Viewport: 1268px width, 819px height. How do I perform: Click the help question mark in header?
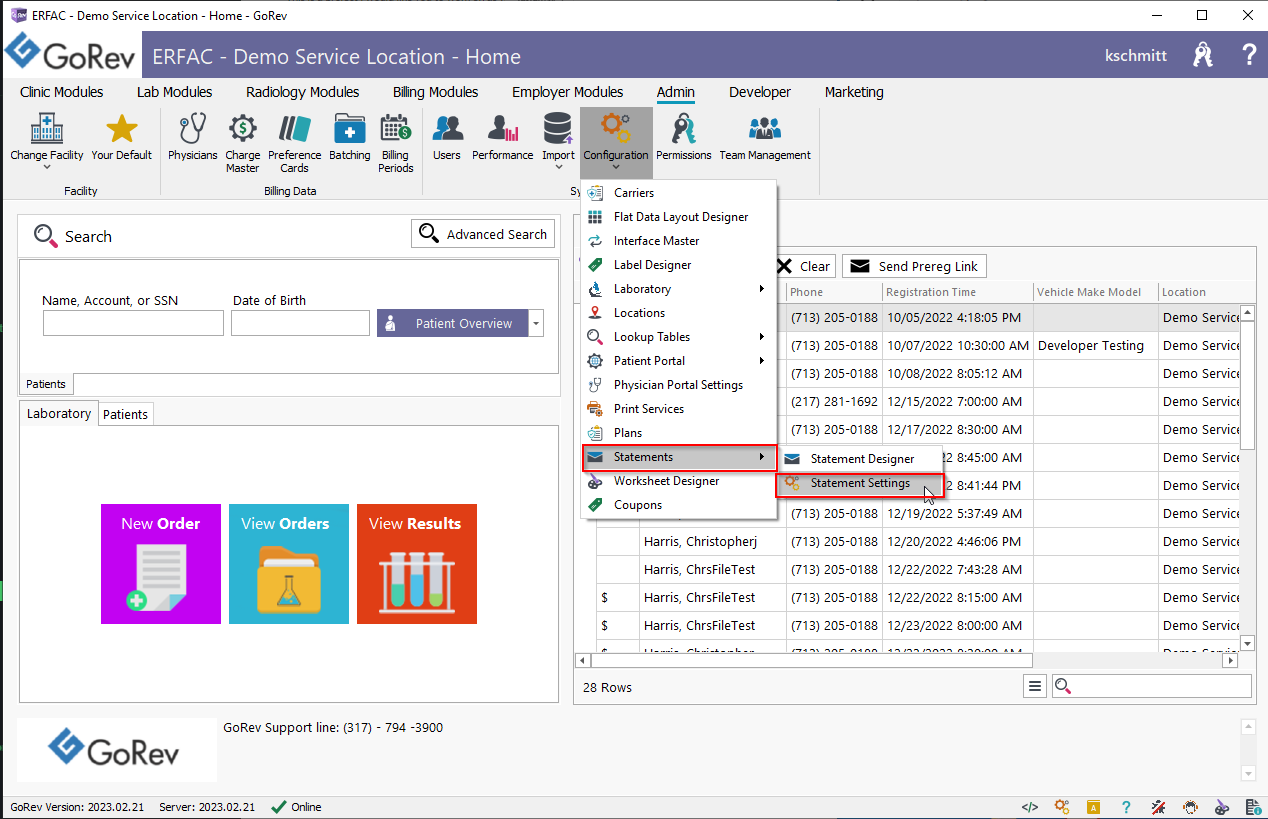click(1249, 55)
